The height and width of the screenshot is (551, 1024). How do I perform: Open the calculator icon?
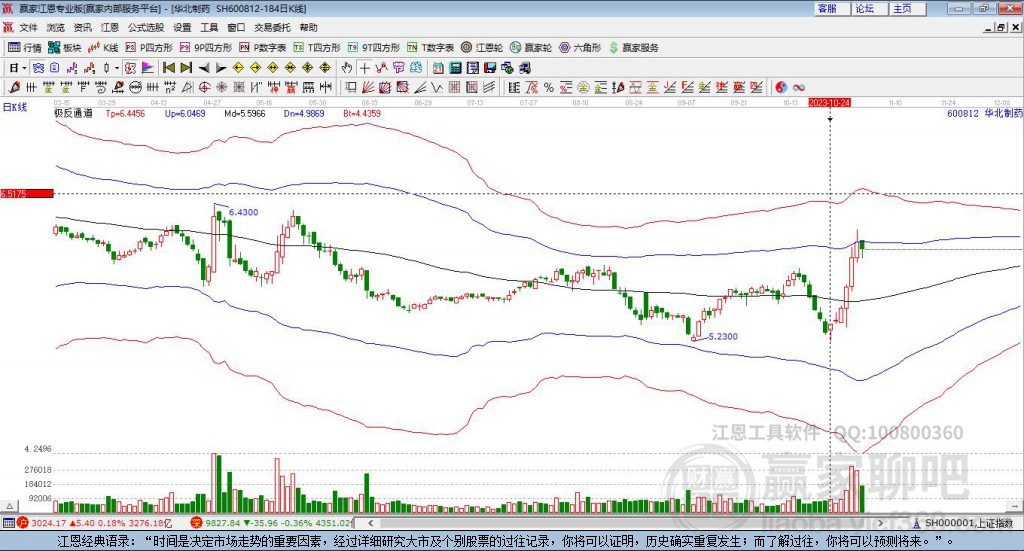[x=456, y=68]
